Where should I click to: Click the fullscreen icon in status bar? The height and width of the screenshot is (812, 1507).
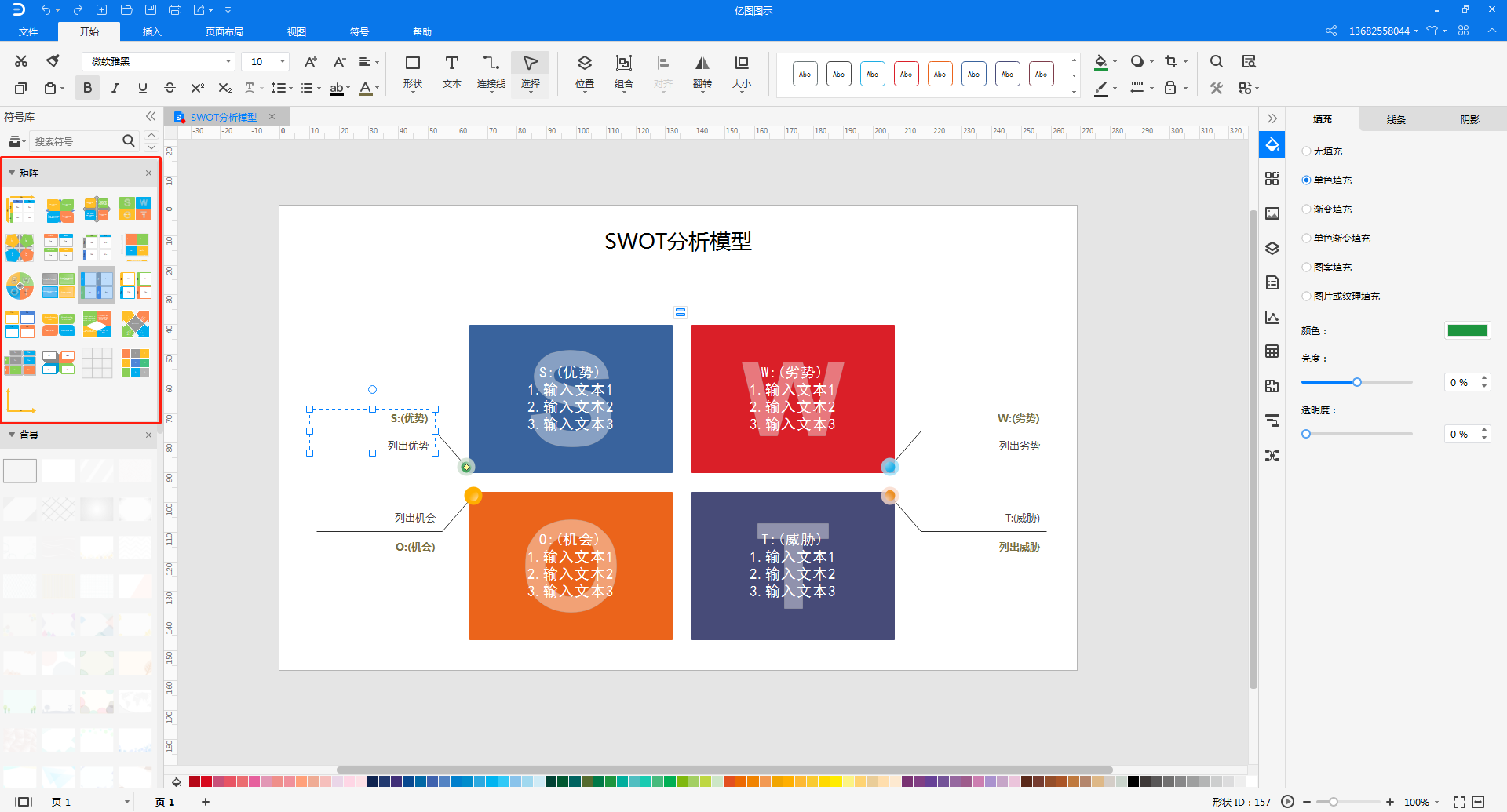tap(1459, 802)
